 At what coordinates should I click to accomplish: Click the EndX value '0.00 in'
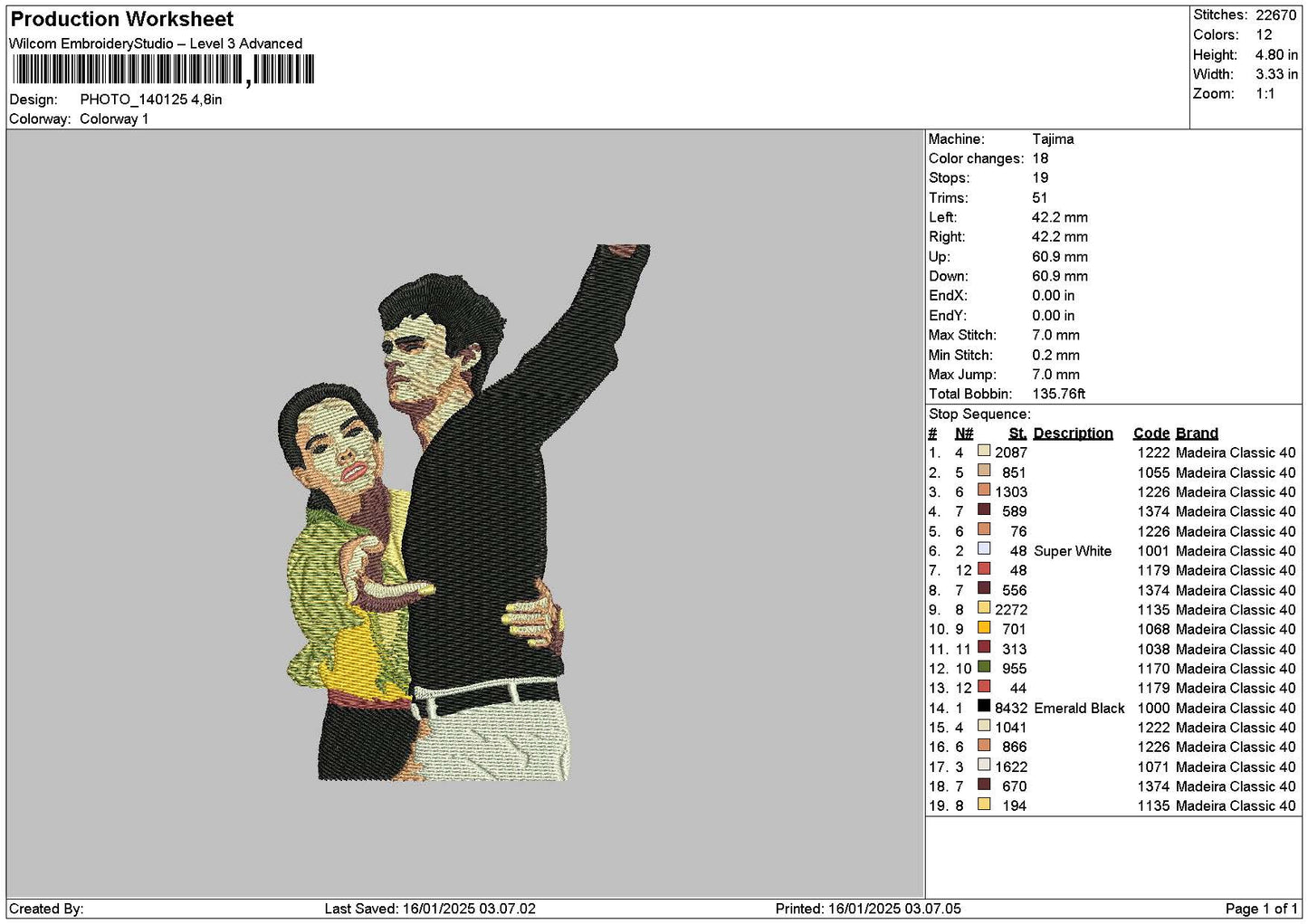coord(1054,296)
